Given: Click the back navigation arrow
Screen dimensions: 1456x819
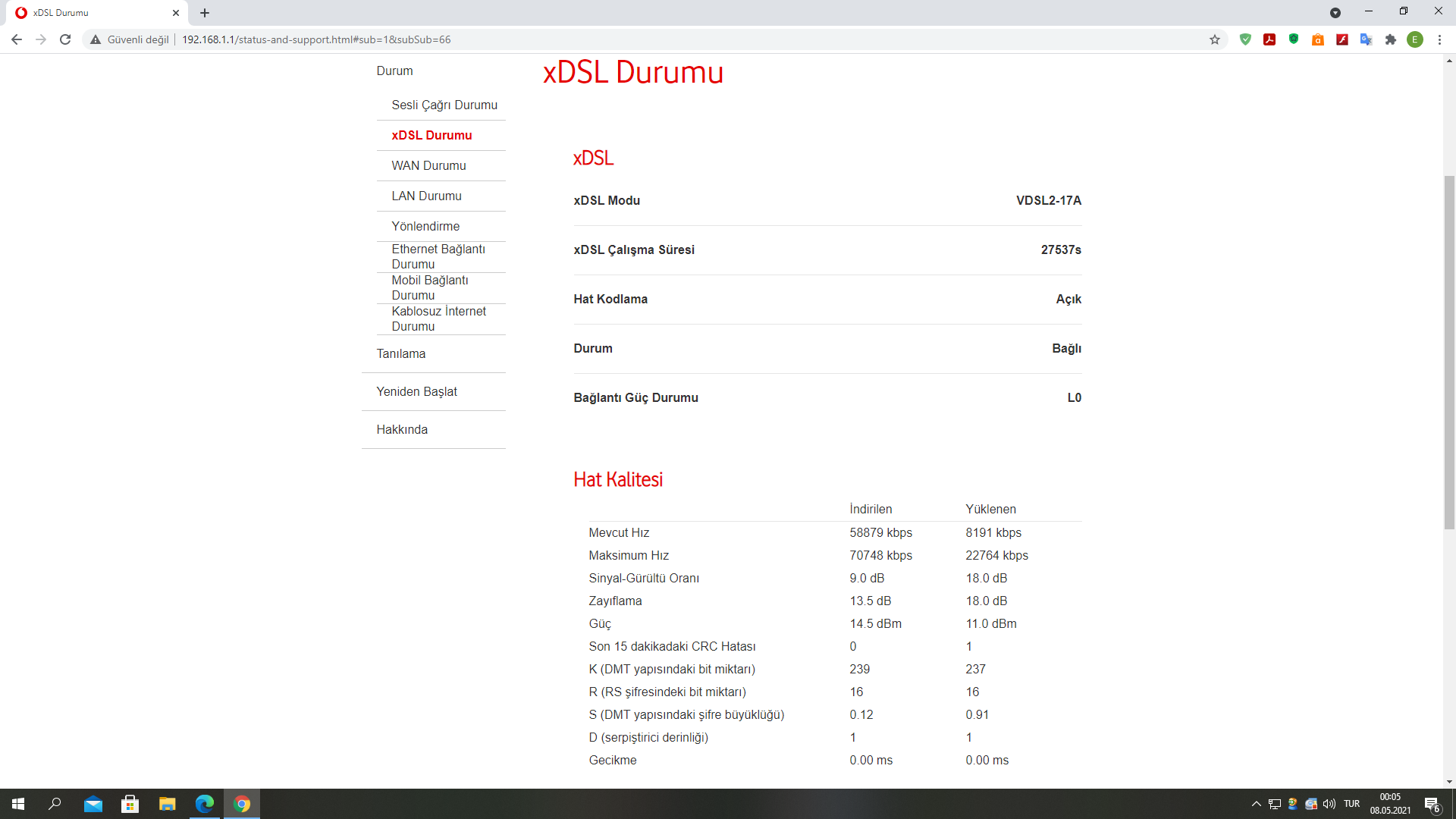Looking at the screenshot, I should (17, 39).
